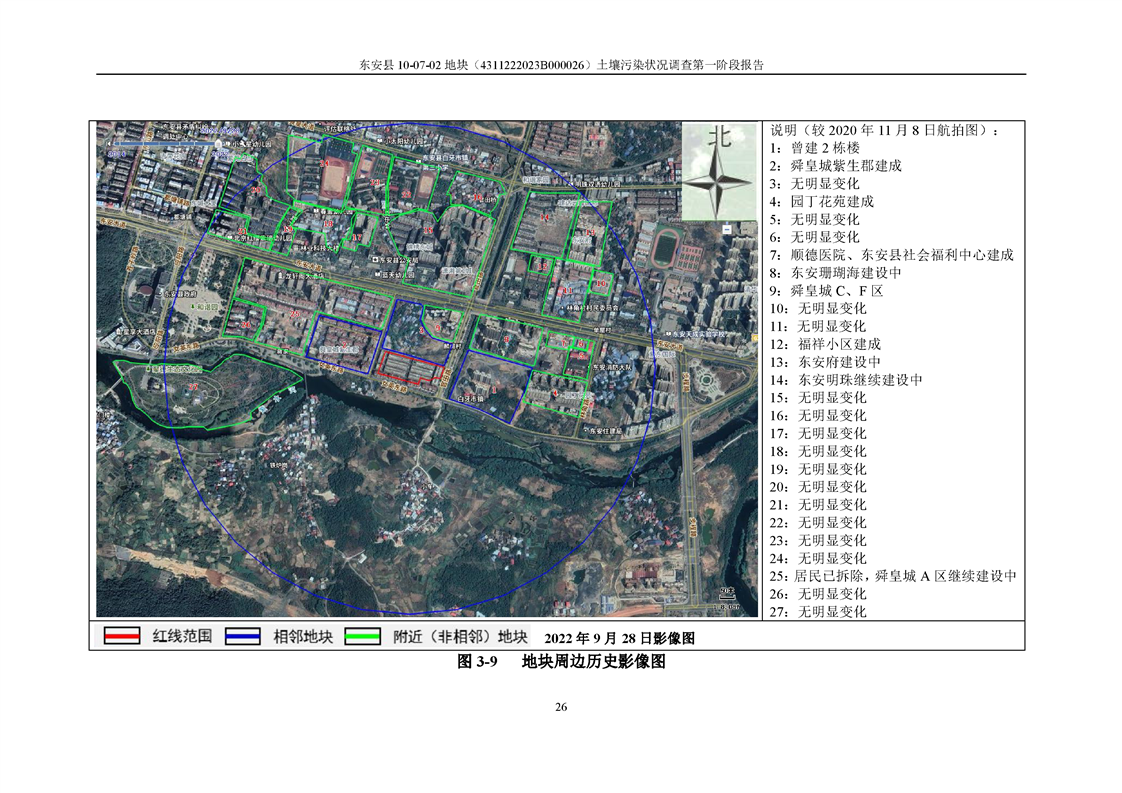The image size is (1122, 793).
Task: Click the stadium track right of the compass
Action: pos(667,244)
